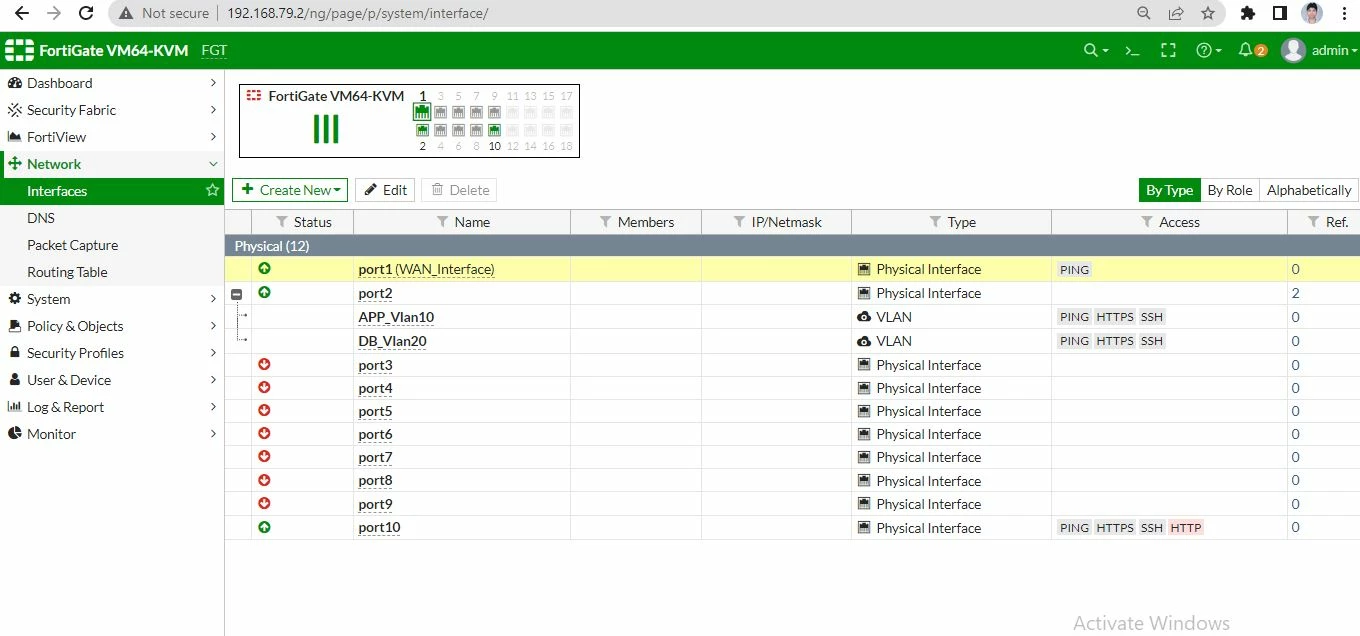Click the ref count 2 for port2
Image resolution: width=1360 pixels, height=636 pixels.
click(x=1296, y=293)
